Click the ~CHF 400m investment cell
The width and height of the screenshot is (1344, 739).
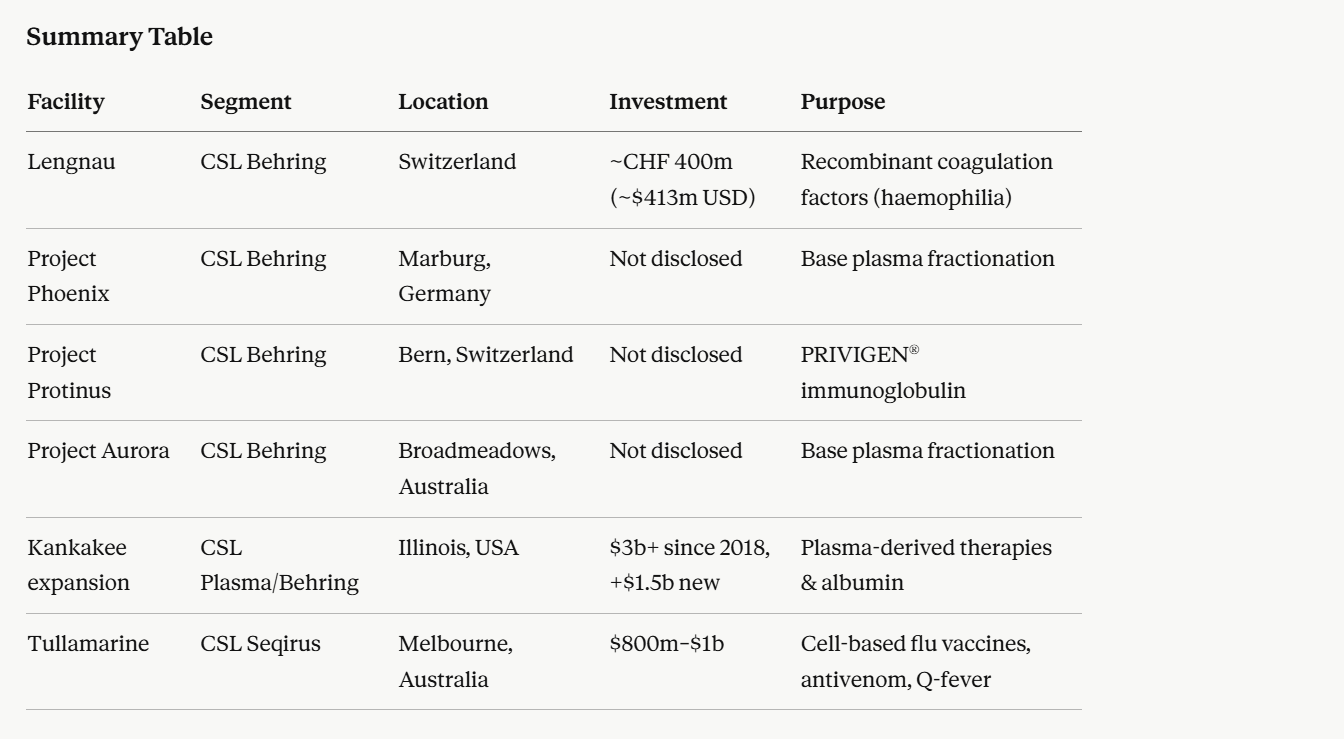(x=682, y=180)
